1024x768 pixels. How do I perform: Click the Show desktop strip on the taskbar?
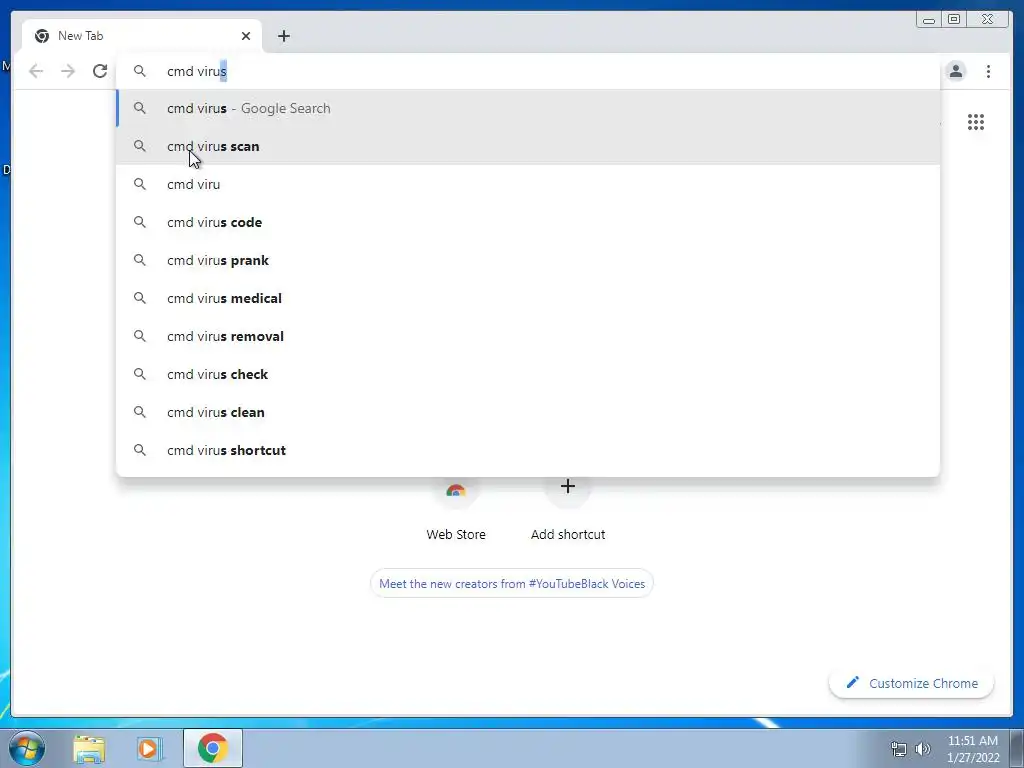pyautogui.click(x=1017, y=748)
